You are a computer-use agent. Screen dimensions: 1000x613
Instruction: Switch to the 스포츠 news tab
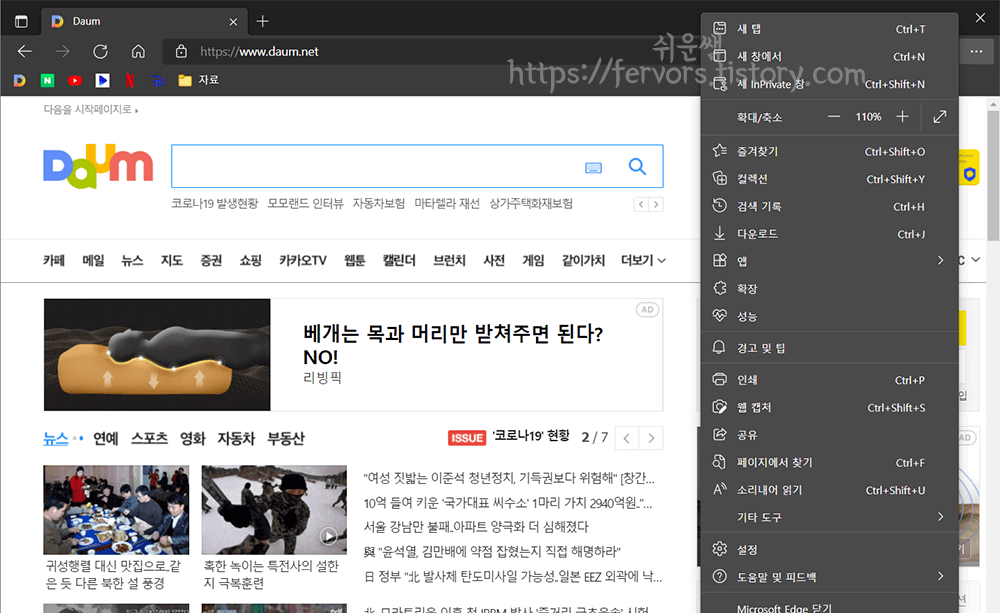[149, 438]
